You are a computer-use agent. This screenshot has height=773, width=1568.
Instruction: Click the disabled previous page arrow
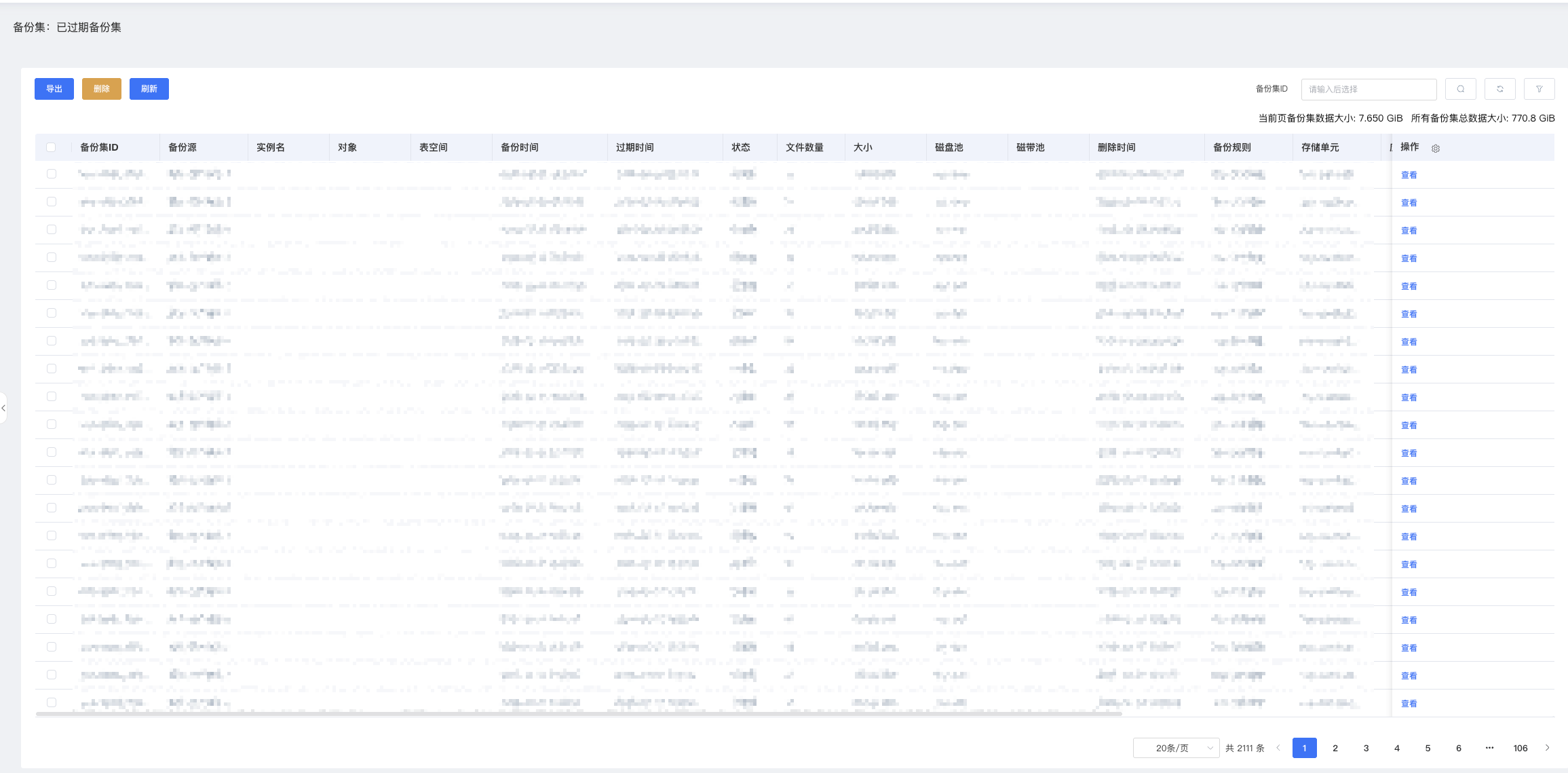1278,748
